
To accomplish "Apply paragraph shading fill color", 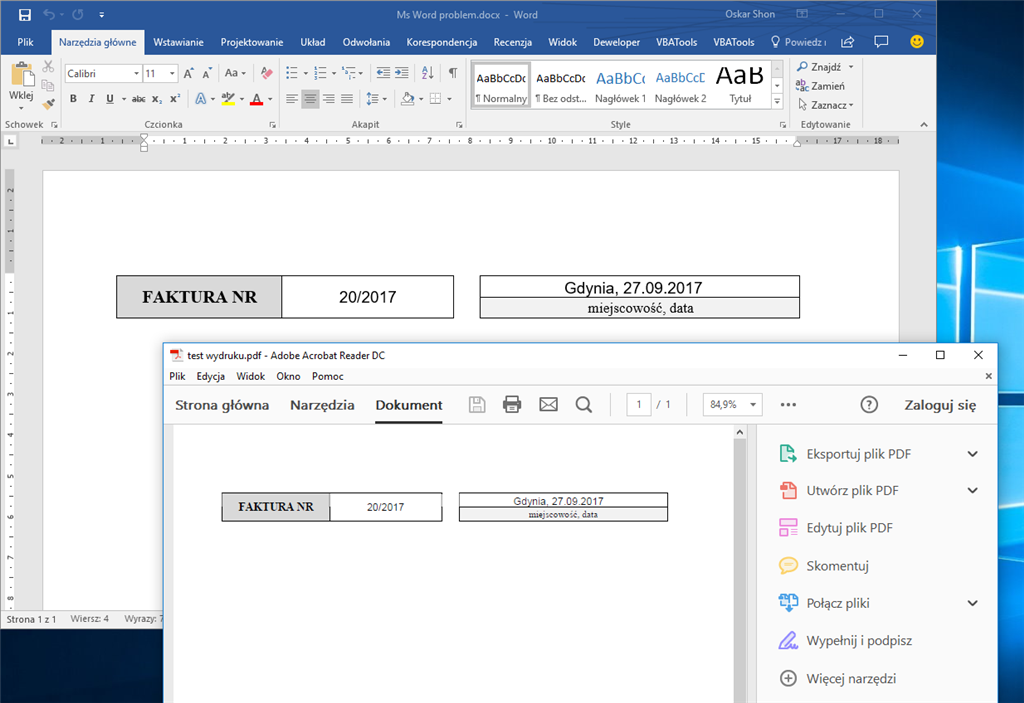I will click(408, 99).
